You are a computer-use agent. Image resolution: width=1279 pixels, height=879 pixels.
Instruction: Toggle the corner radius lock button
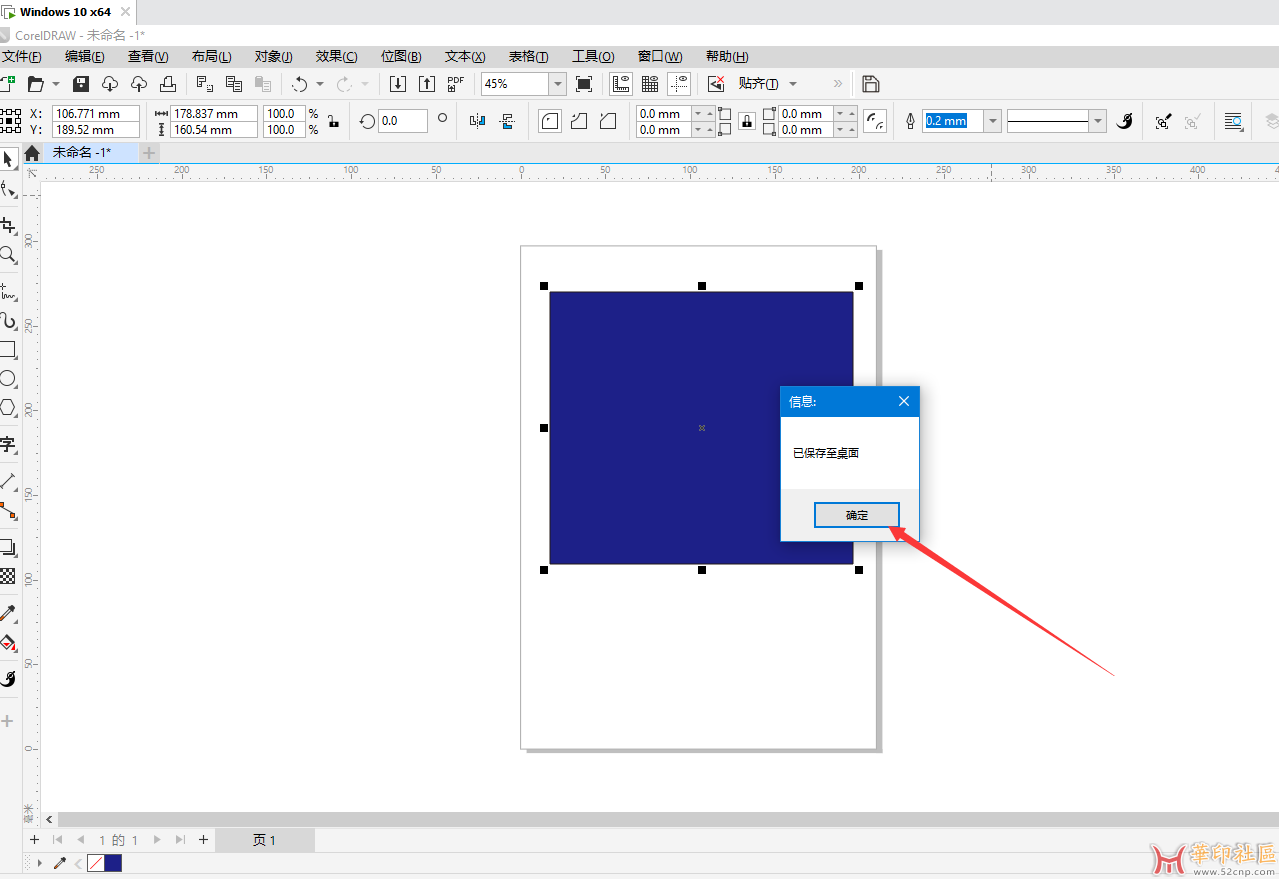[747, 121]
